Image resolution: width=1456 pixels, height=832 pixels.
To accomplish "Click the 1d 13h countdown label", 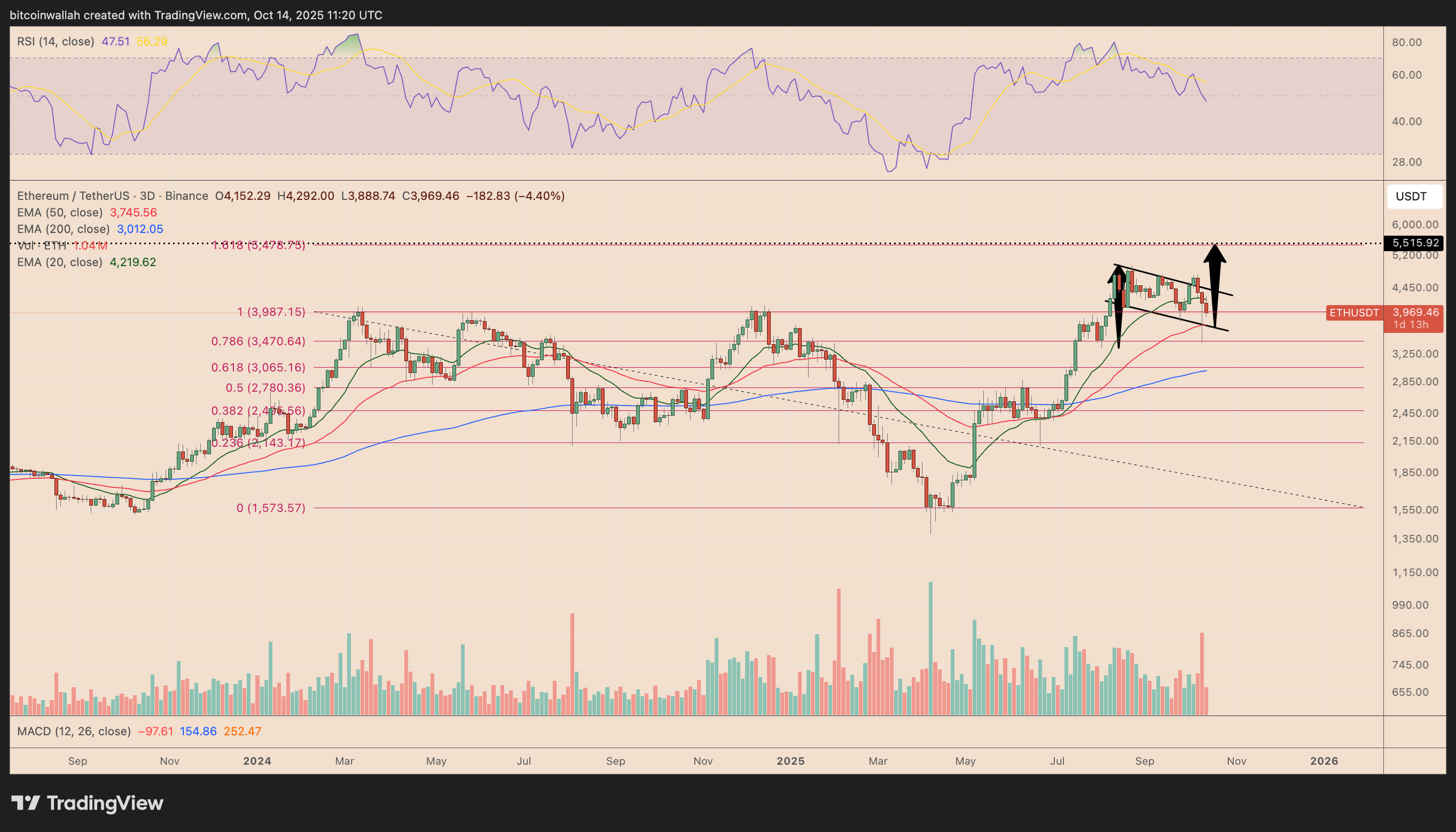I will [1410, 325].
